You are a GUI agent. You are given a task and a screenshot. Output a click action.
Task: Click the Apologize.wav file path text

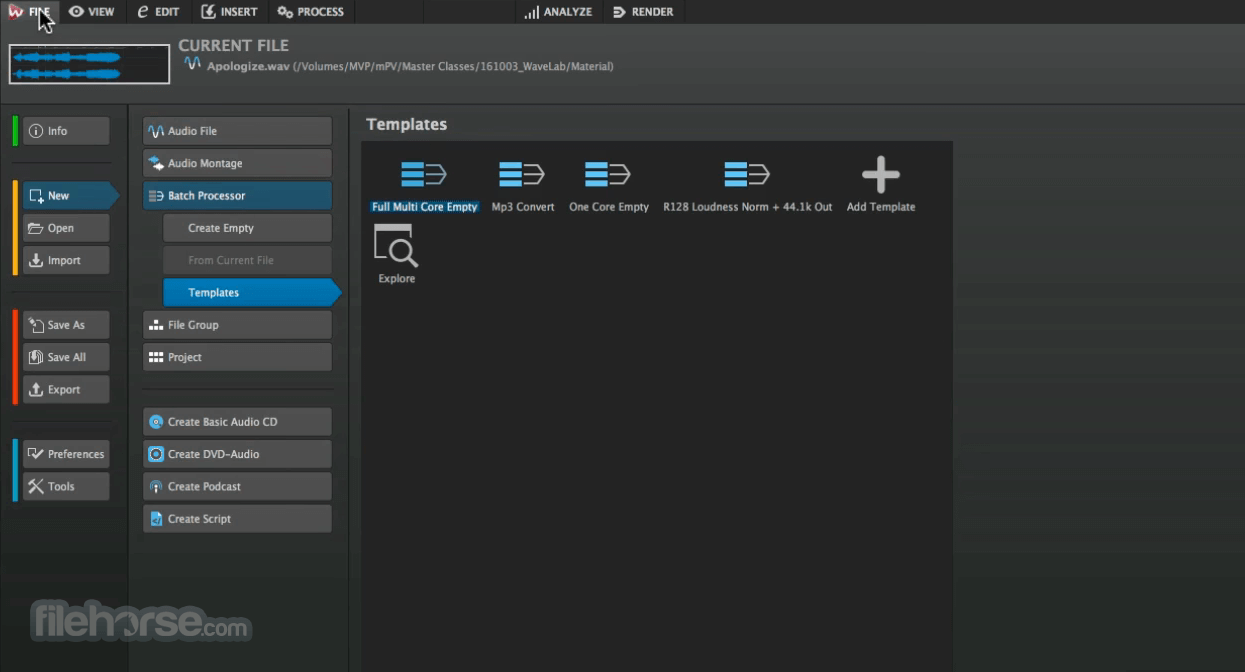click(x=410, y=66)
